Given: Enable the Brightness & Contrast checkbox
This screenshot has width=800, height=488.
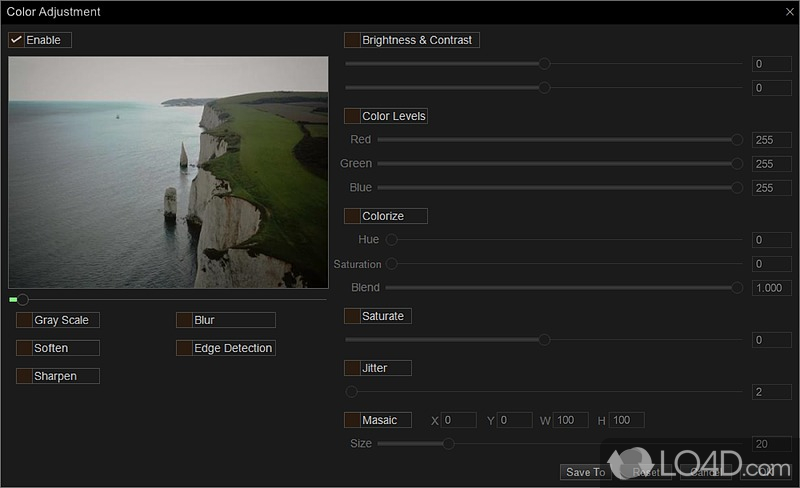Looking at the screenshot, I should click(352, 40).
